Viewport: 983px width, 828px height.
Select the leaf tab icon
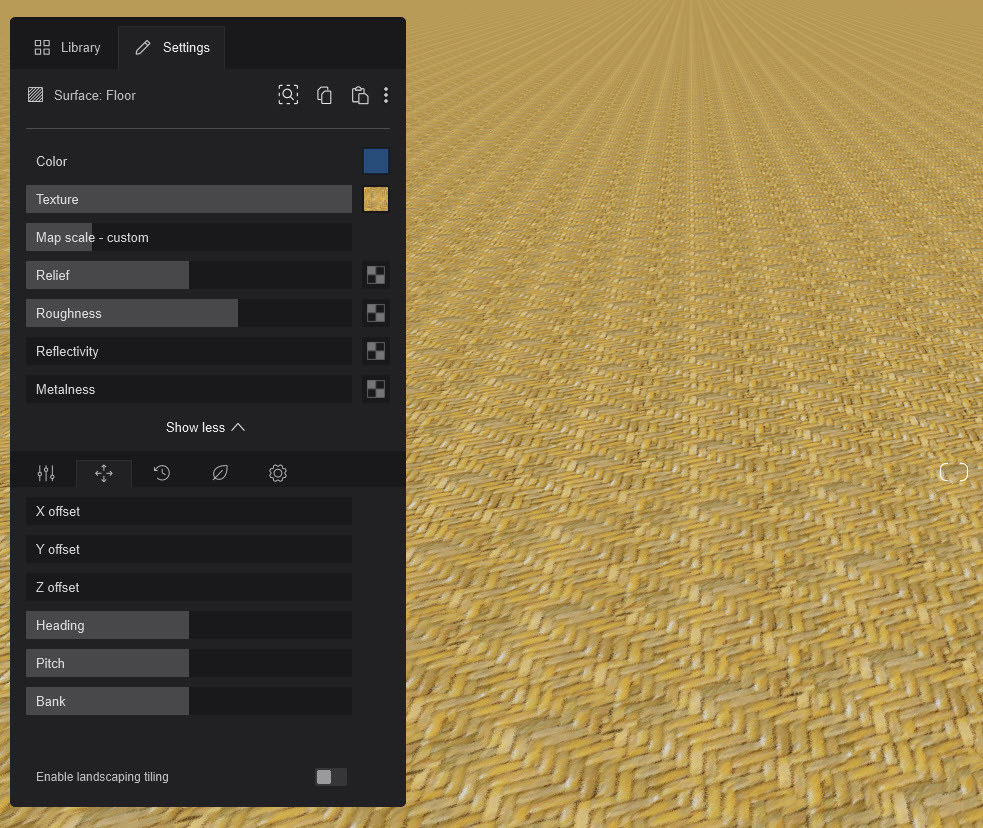point(220,473)
